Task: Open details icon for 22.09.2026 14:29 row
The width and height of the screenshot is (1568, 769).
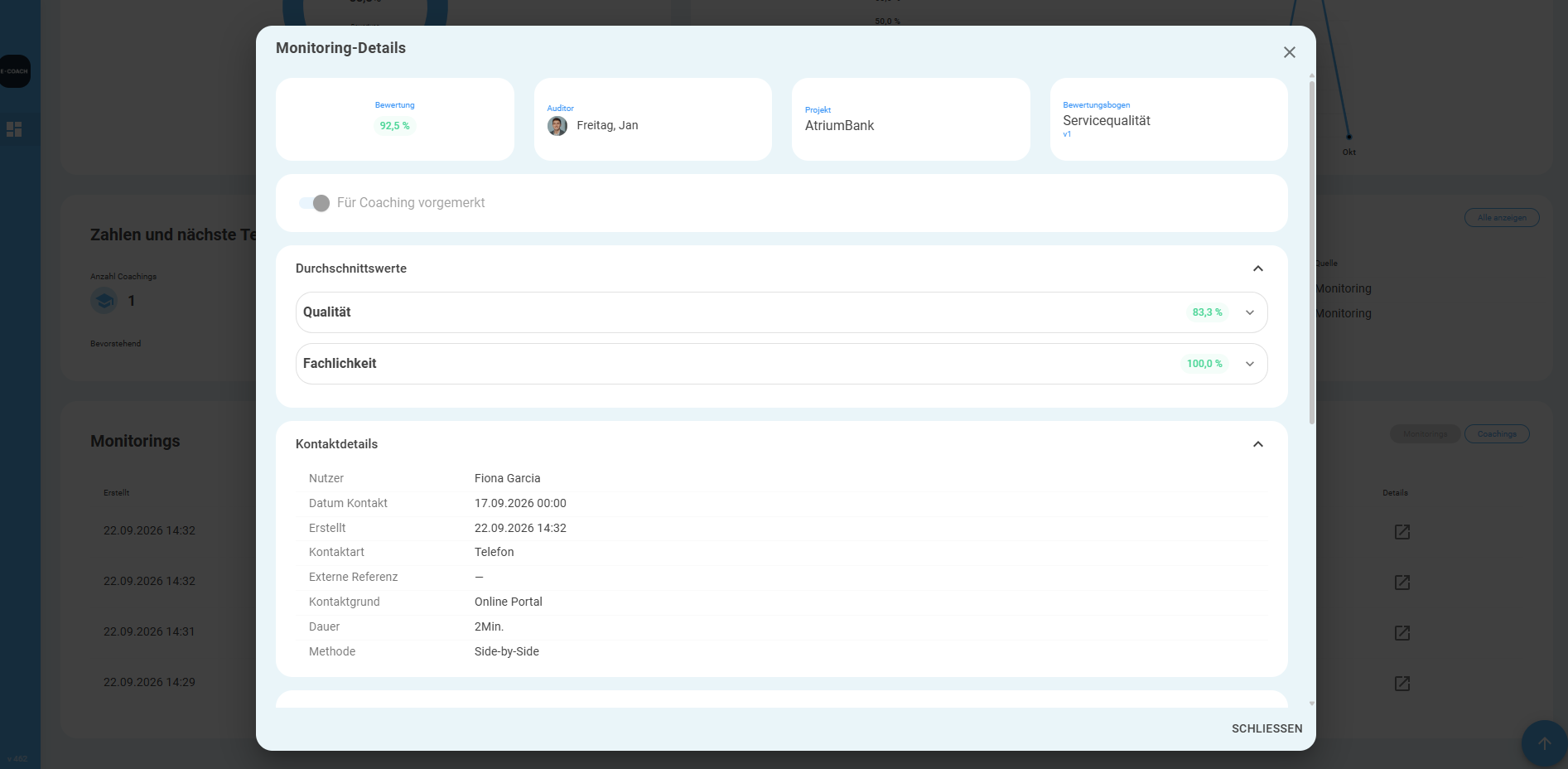Action: [x=1402, y=684]
